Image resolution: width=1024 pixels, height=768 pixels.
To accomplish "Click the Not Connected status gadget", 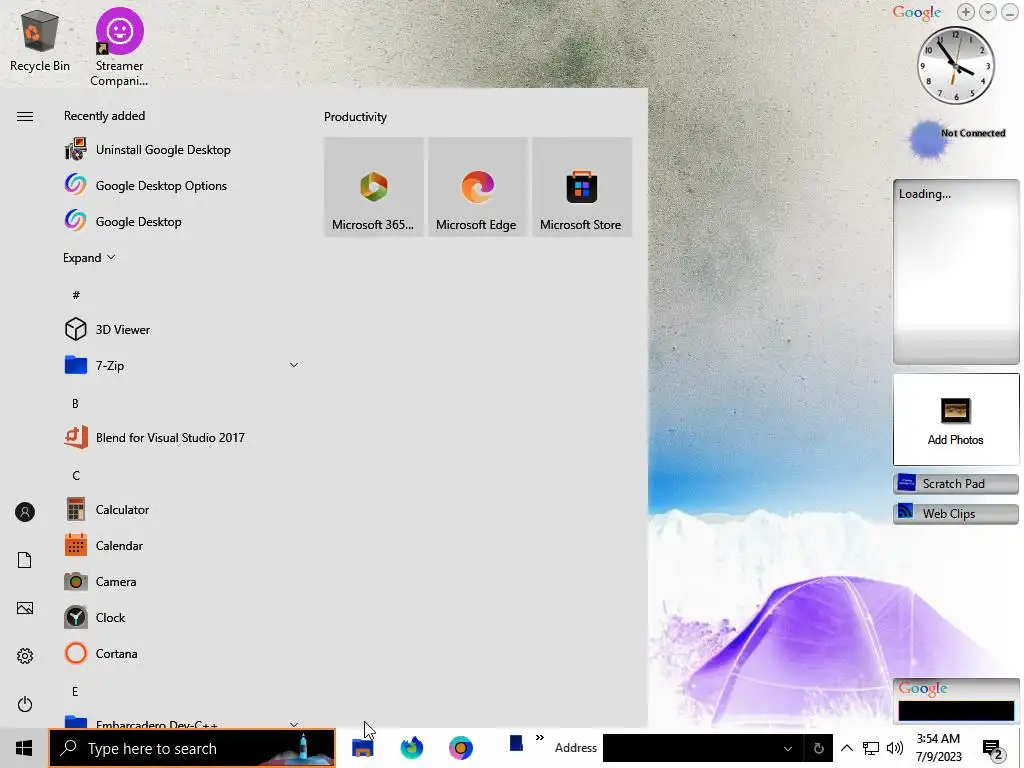I will tap(957, 138).
